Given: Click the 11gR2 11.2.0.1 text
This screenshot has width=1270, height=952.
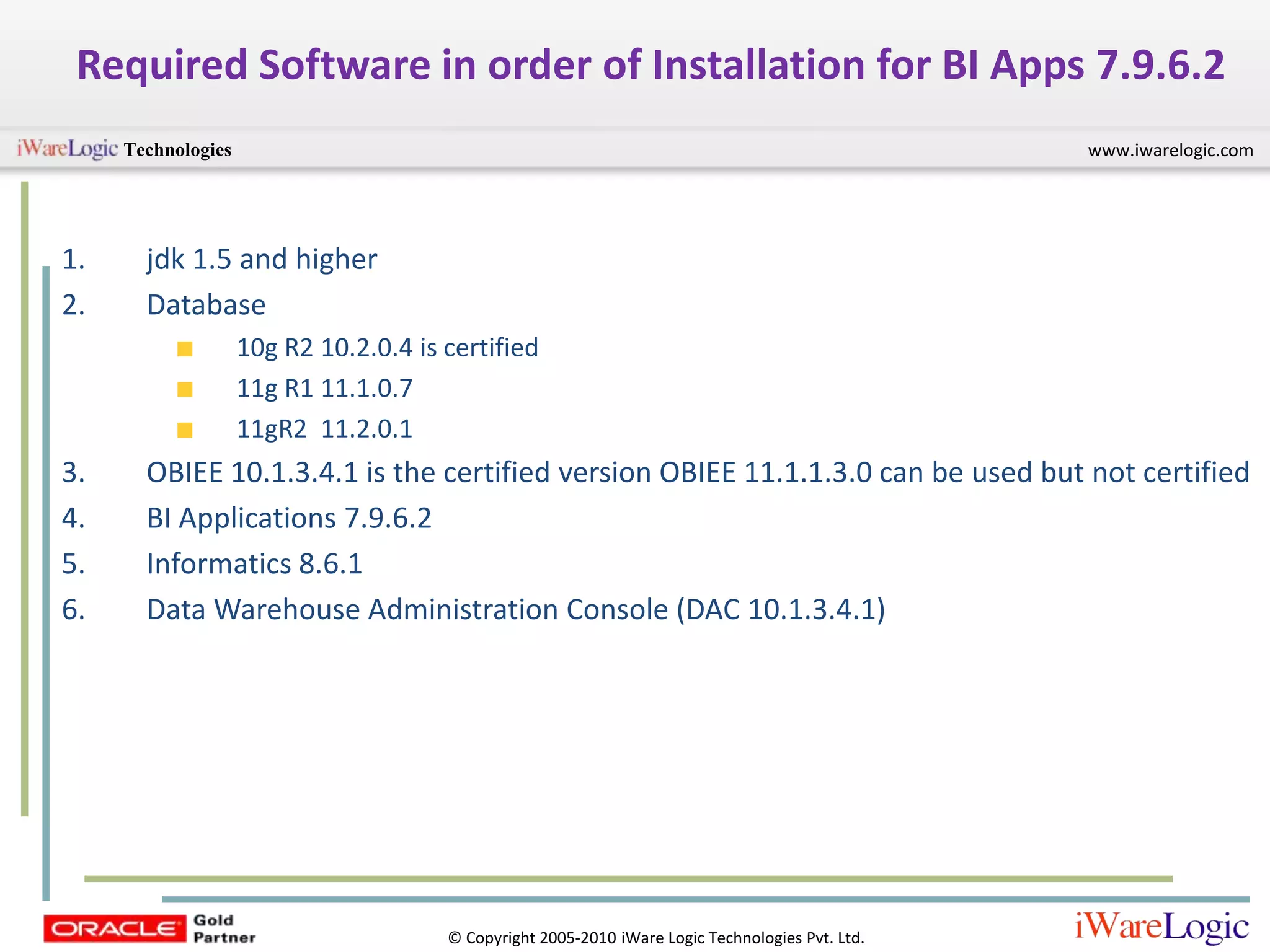Looking at the screenshot, I should click(x=324, y=429).
